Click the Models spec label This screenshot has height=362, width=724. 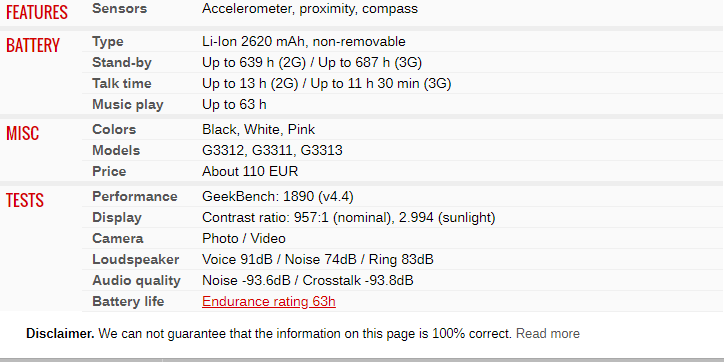(116, 151)
